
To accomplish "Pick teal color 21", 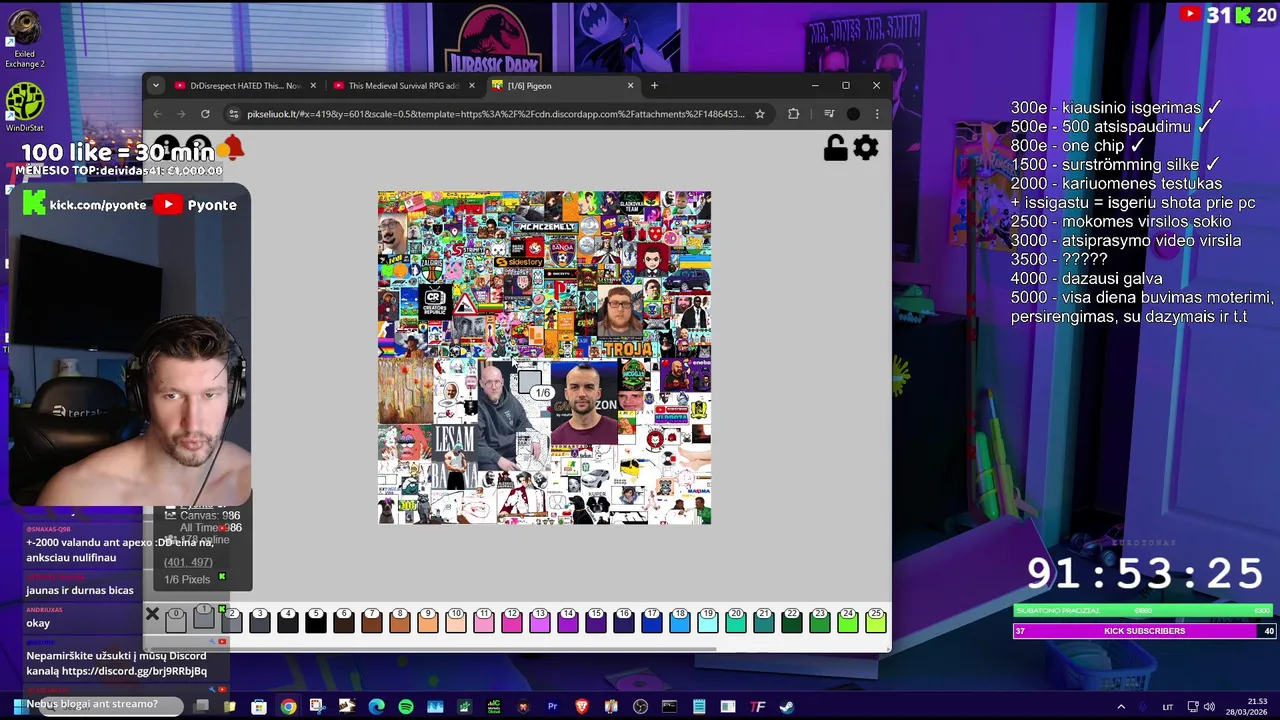I will [x=763, y=620].
